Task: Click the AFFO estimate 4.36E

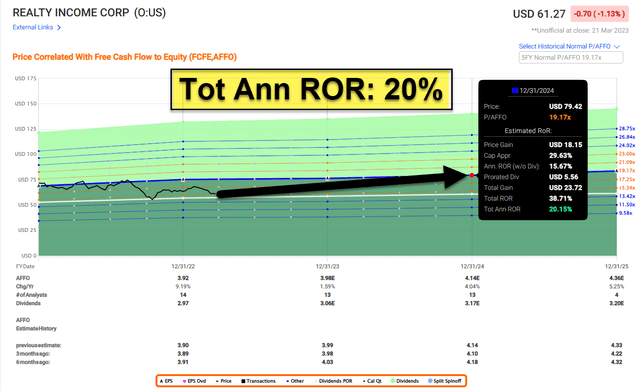Action: tap(617, 278)
